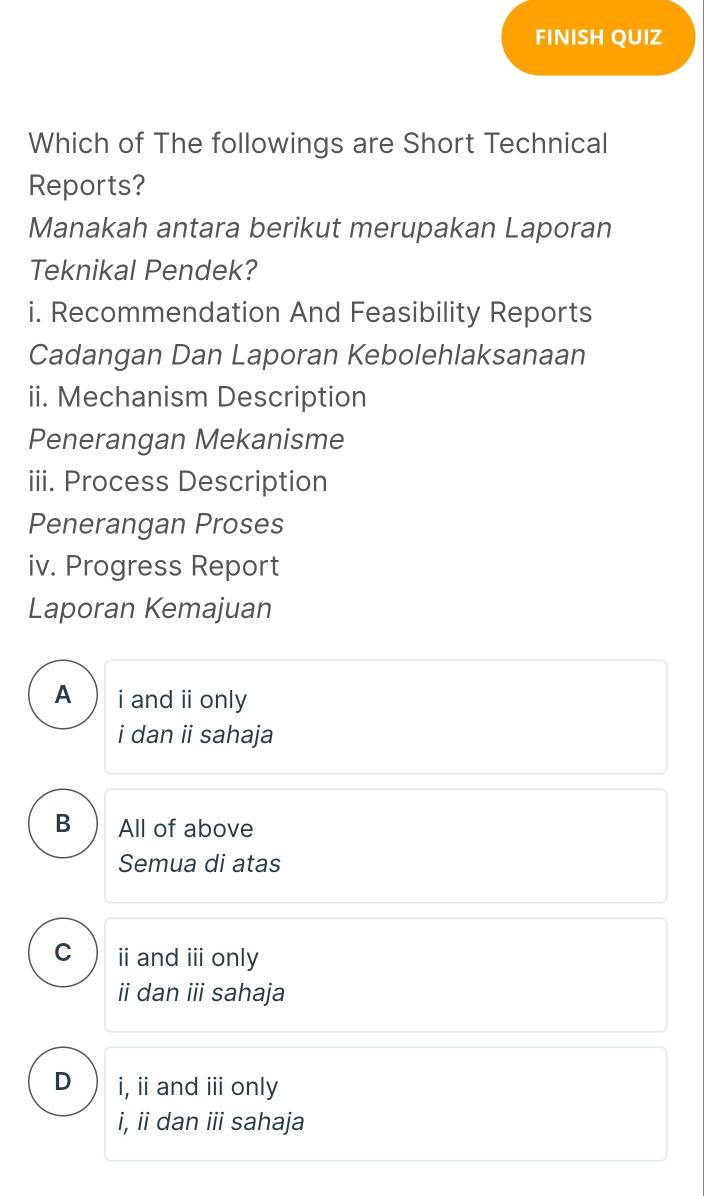This screenshot has width=704, height=1196.
Task: Click option iii Process Description text
Action: (178, 482)
